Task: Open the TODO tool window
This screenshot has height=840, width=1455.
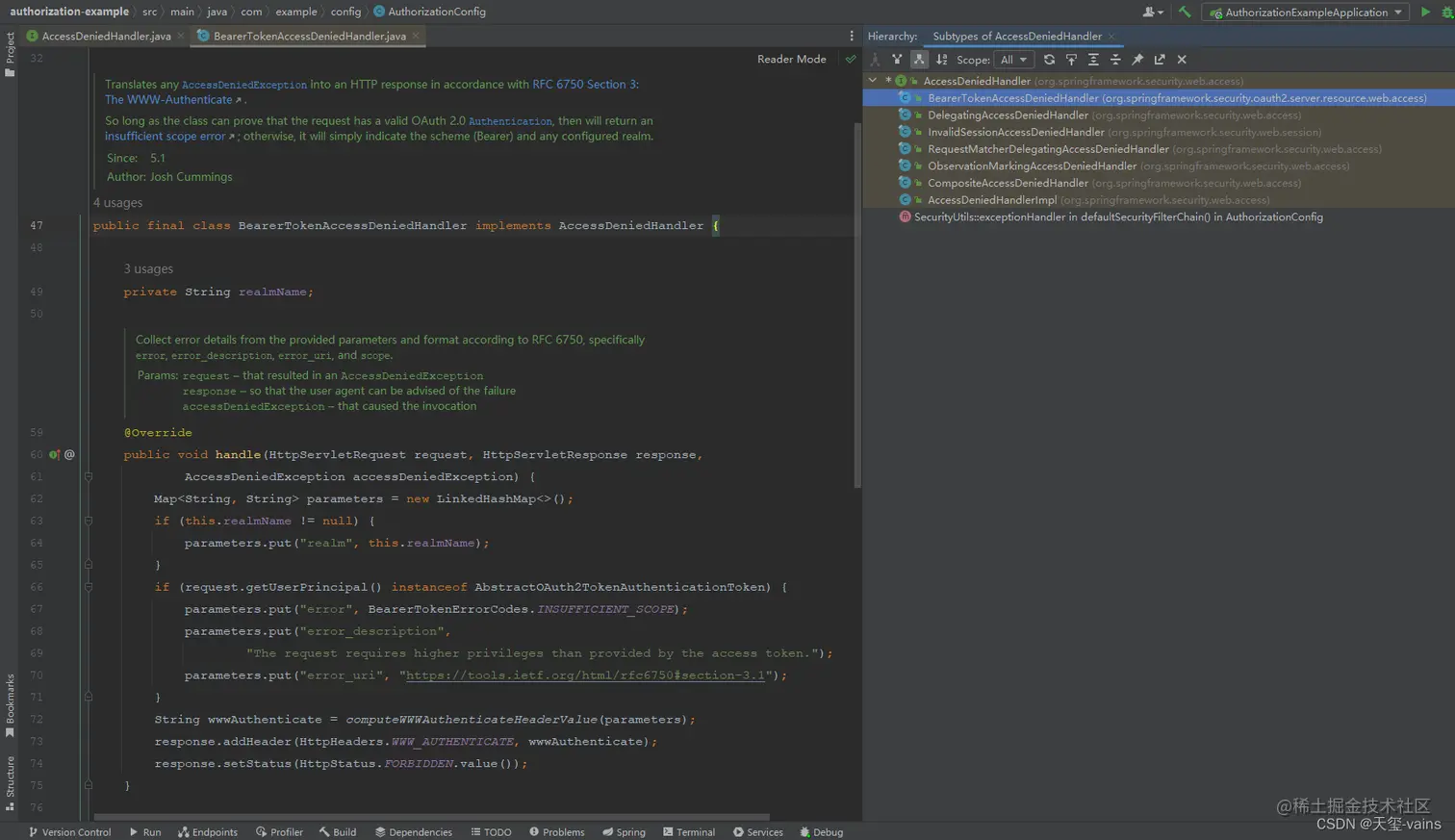Action: (x=491, y=832)
